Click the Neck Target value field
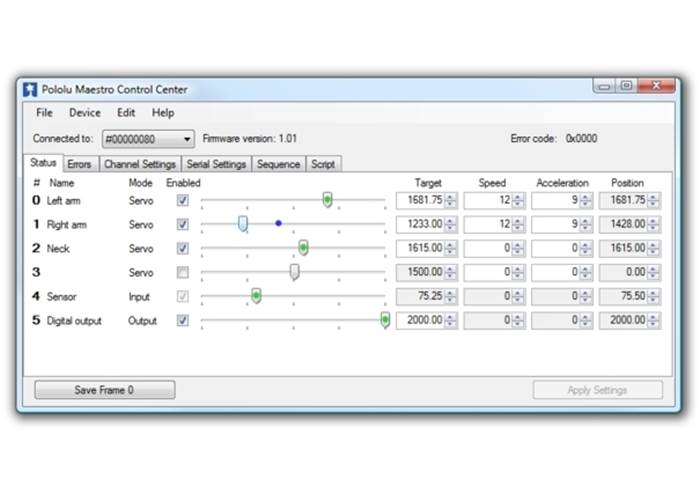Viewport: 700px width, 500px height. coord(420,248)
